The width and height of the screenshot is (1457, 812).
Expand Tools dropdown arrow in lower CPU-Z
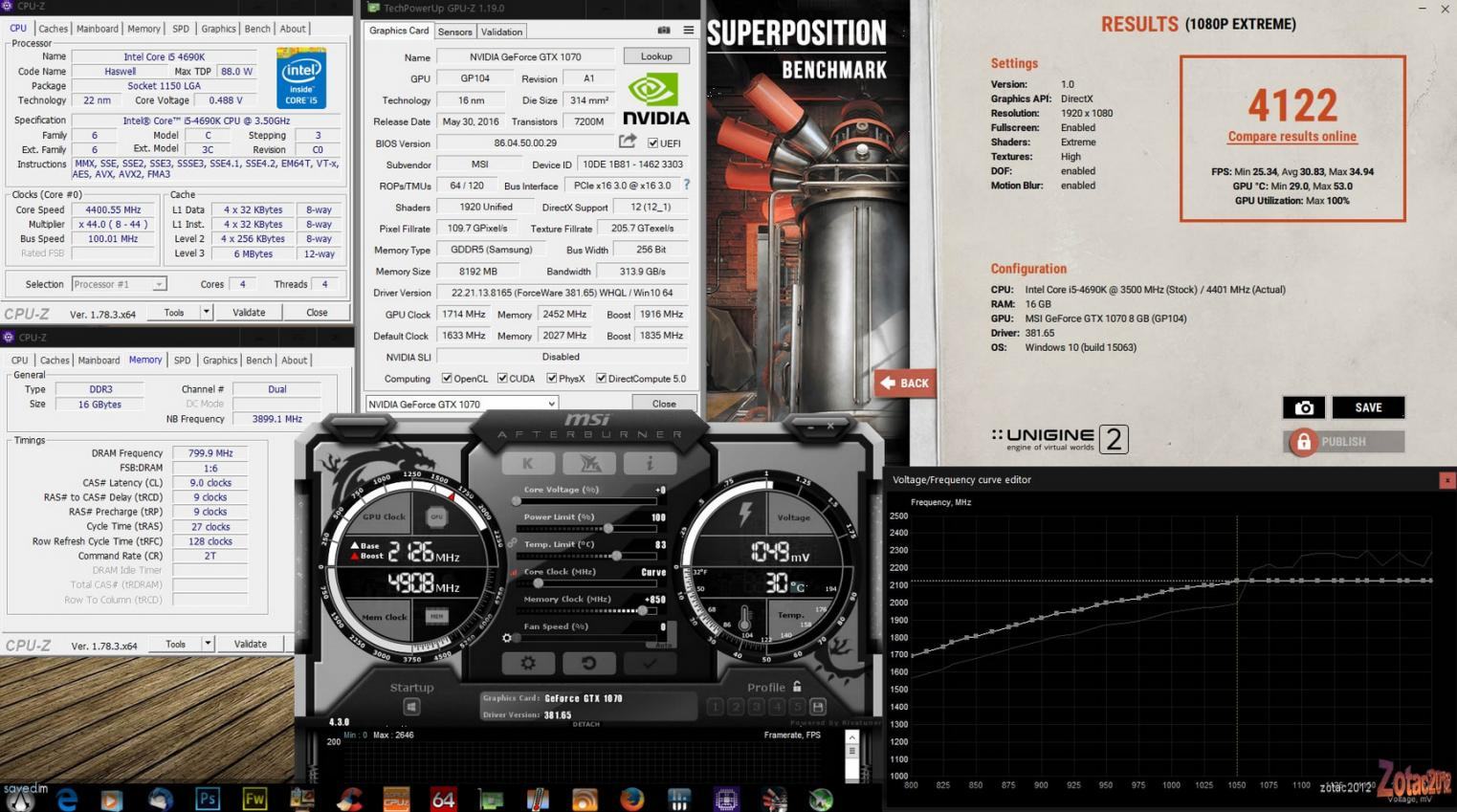208,644
